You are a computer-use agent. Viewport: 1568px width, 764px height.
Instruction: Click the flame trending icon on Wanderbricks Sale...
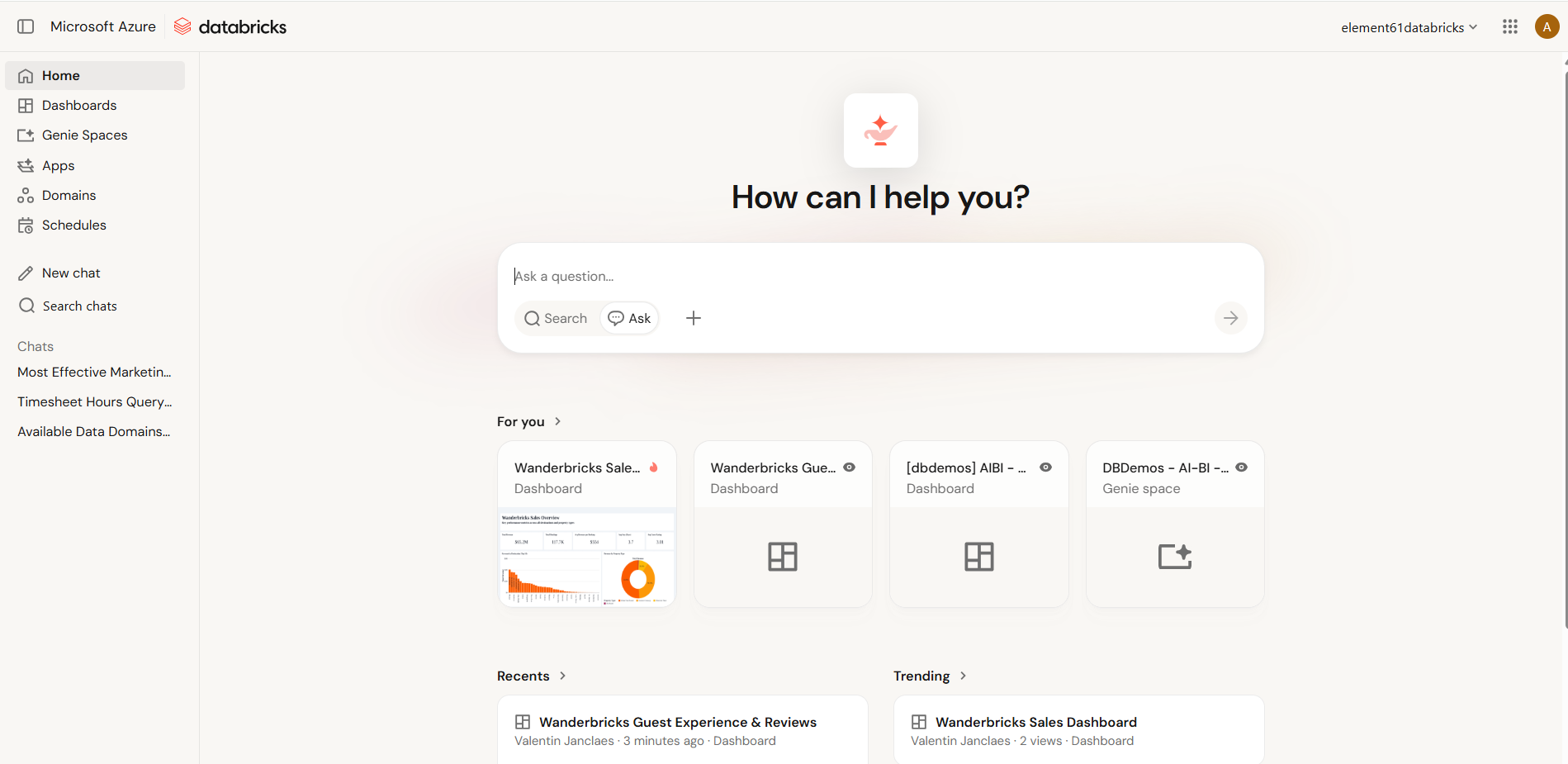(x=653, y=467)
